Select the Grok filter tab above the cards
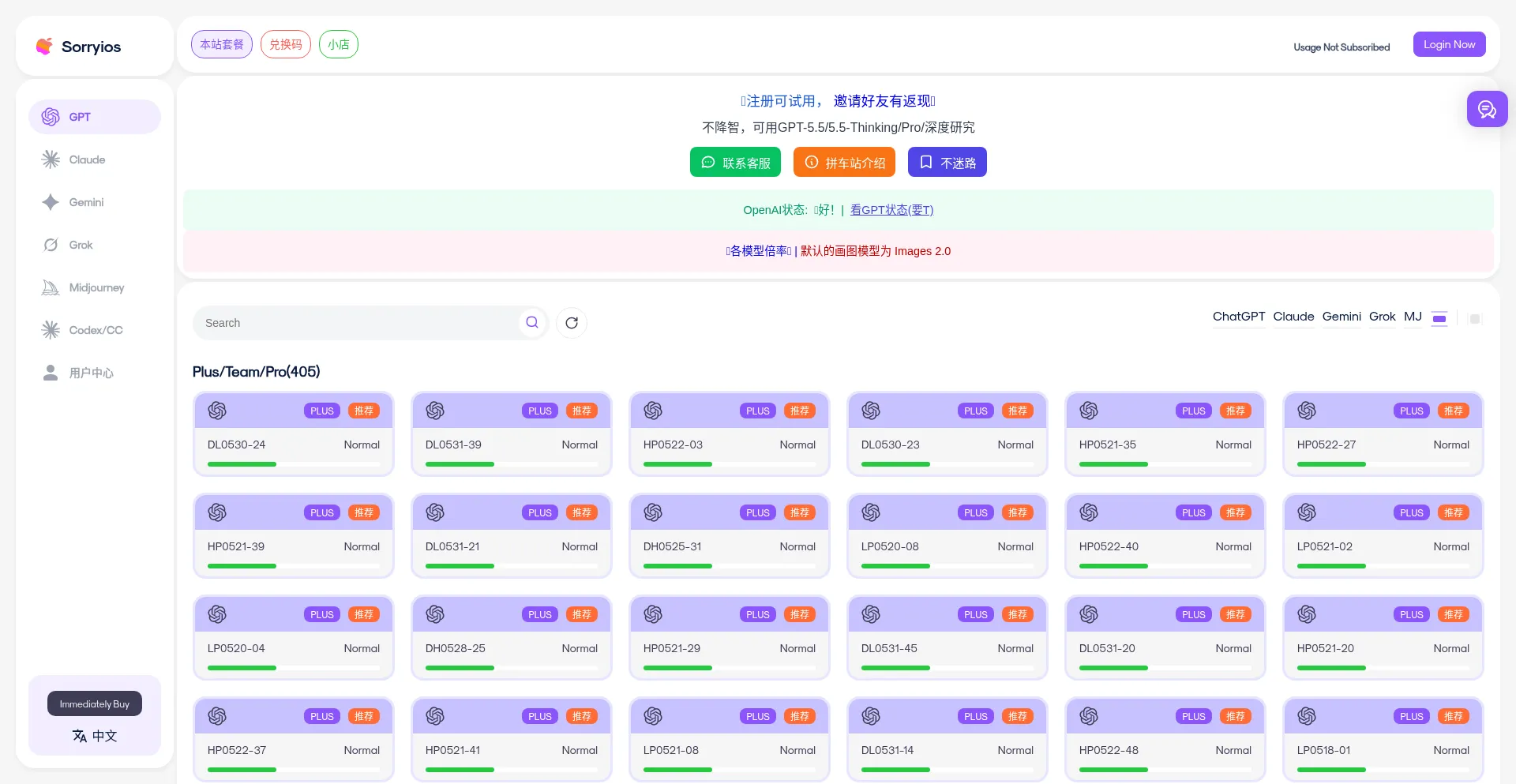The height and width of the screenshot is (784, 1516). tap(1383, 317)
